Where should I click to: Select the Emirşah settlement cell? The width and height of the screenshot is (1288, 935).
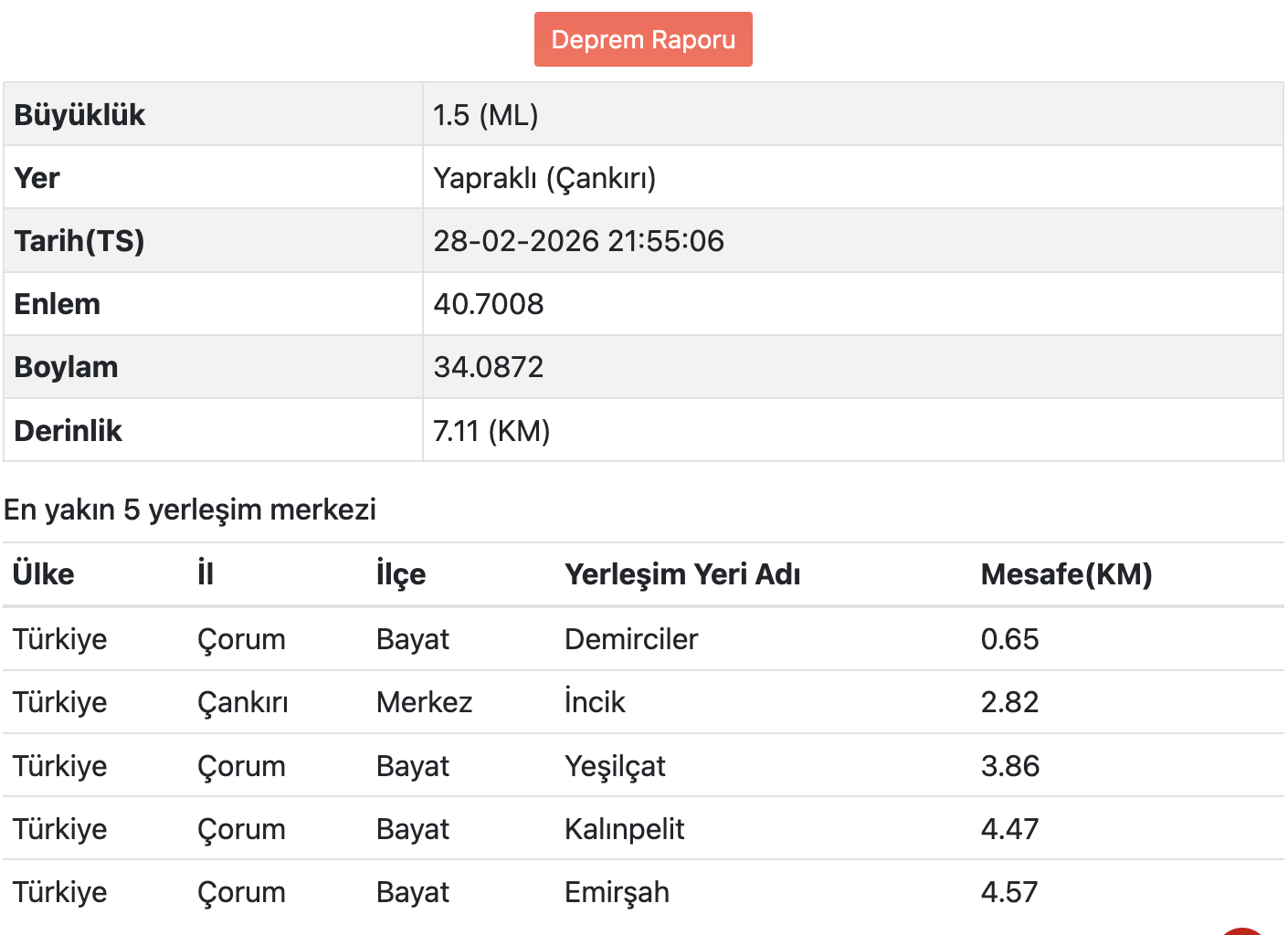[617, 892]
